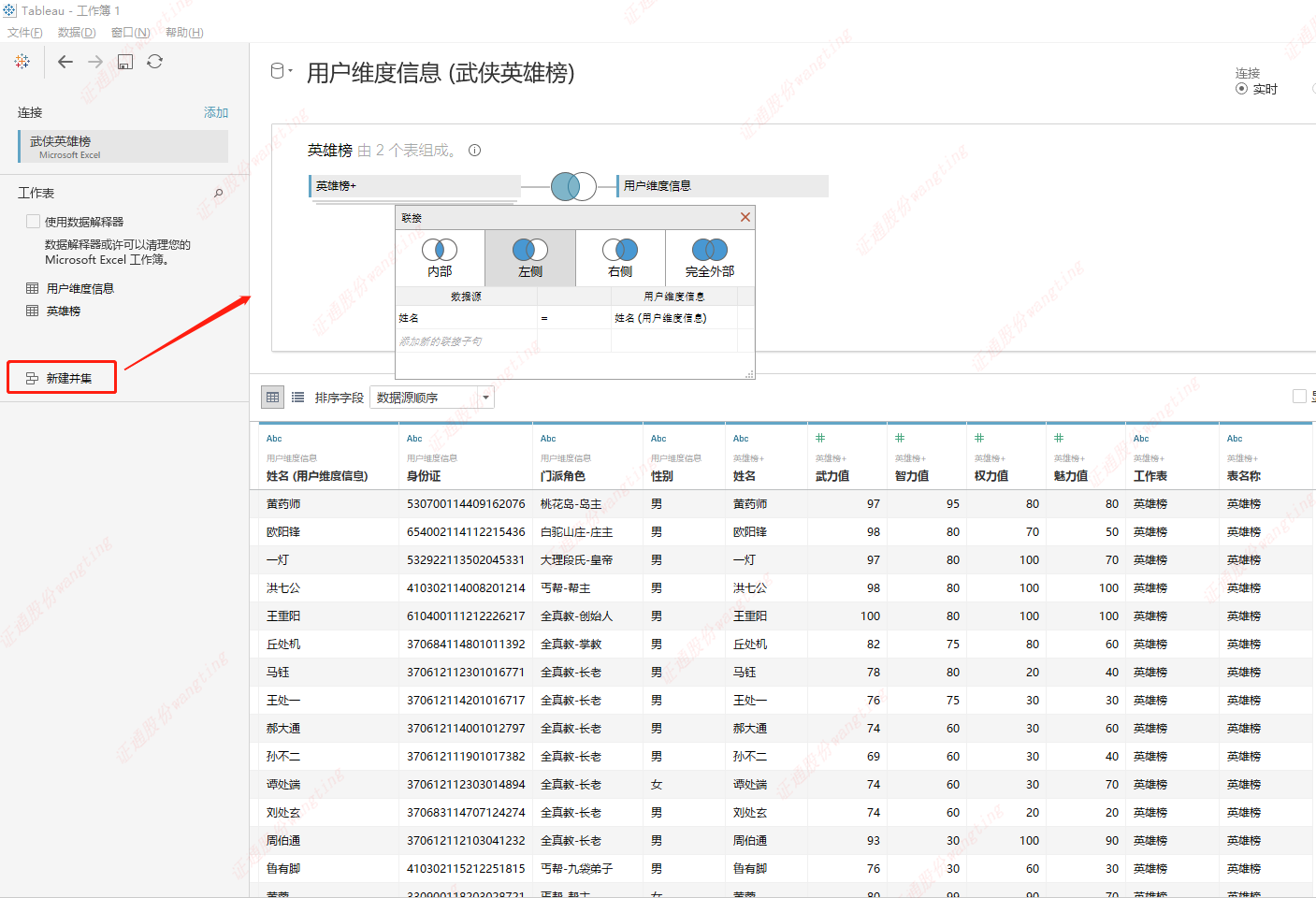This screenshot has width=1316, height=898.
Task: Click the 姓名 (用户维度信息) column header
Action: pos(317,476)
